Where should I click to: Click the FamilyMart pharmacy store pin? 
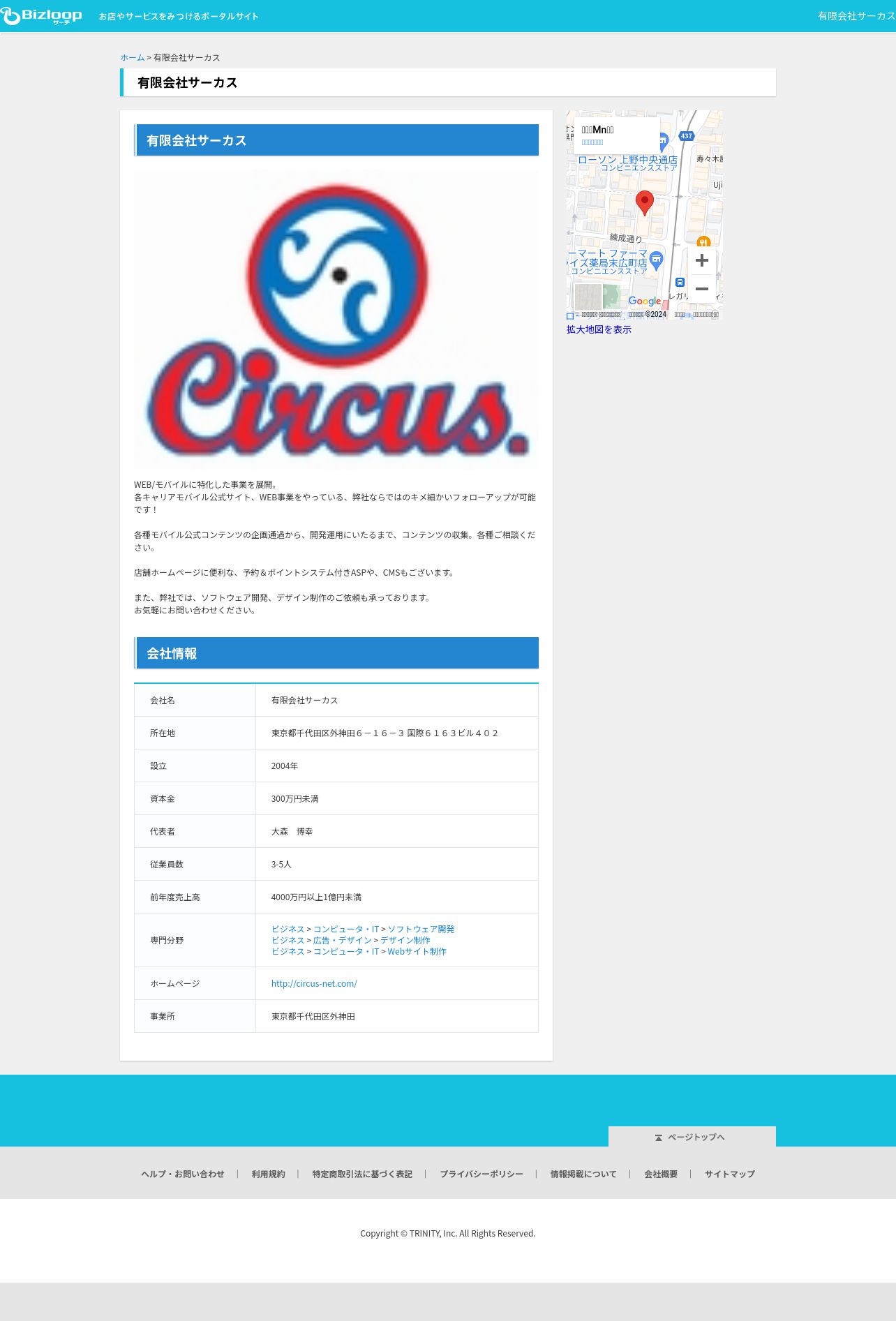pos(656,261)
